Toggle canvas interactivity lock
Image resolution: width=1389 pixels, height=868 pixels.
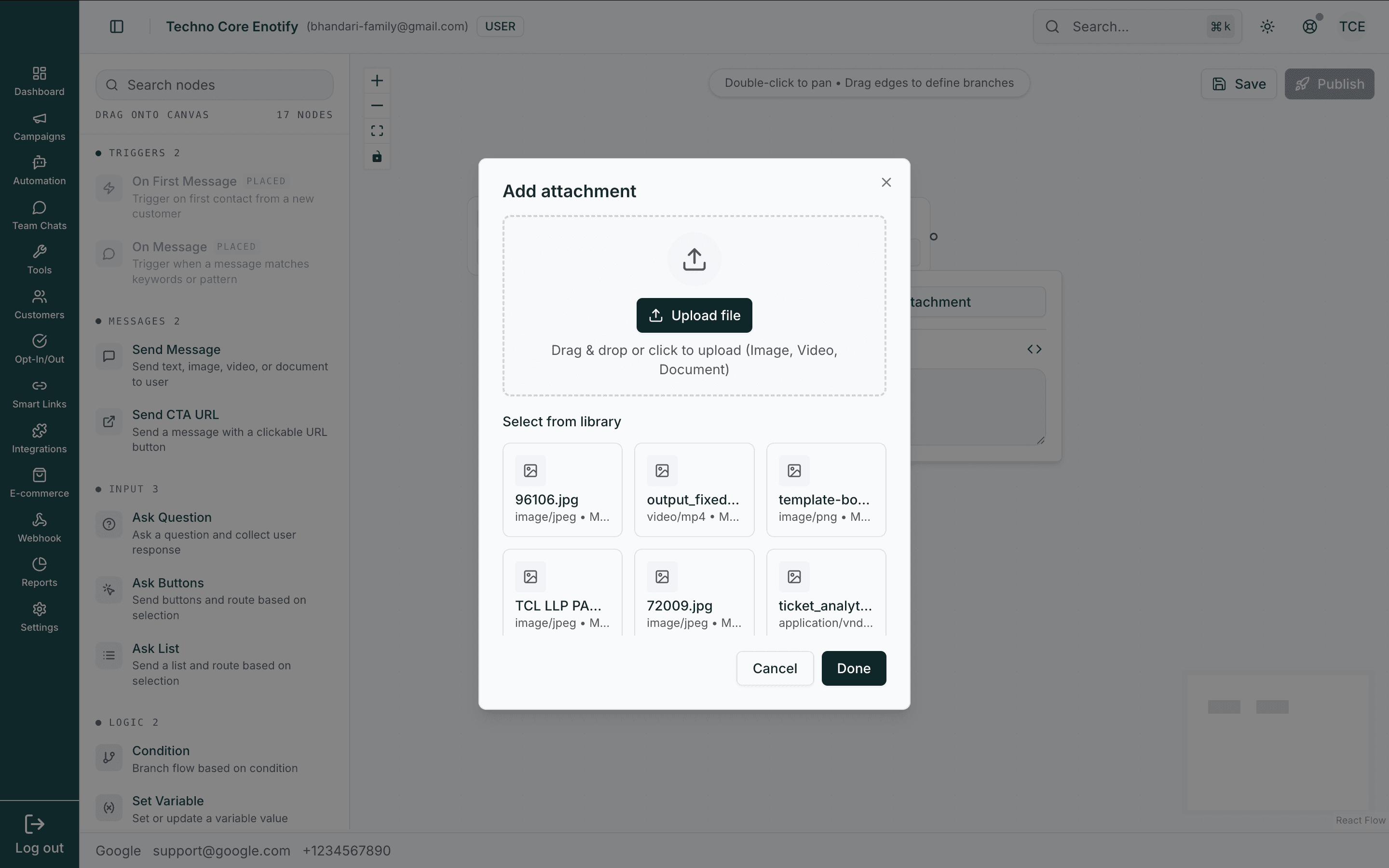(x=377, y=156)
